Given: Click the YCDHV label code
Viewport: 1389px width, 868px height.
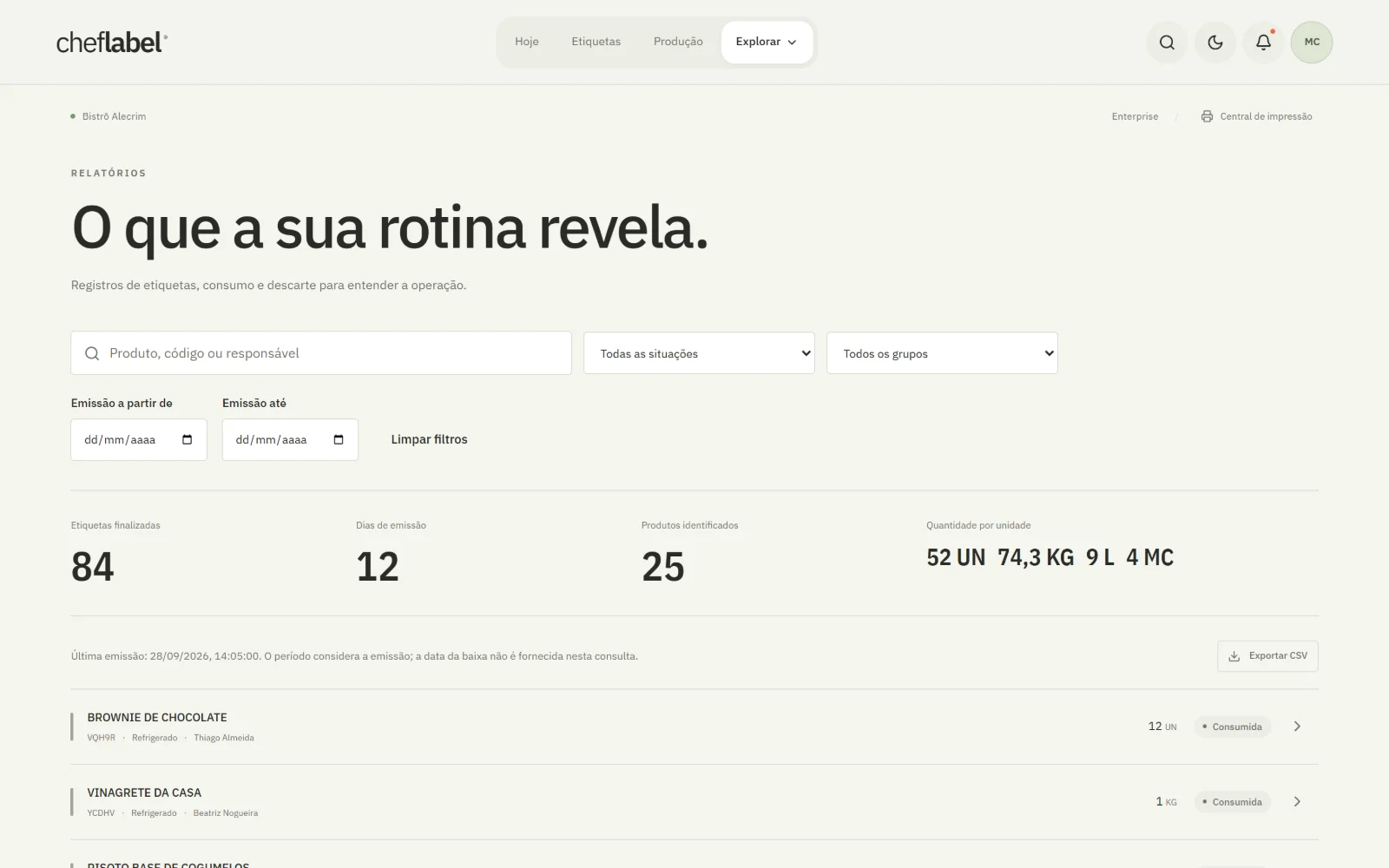Looking at the screenshot, I should (x=101, y=813).
